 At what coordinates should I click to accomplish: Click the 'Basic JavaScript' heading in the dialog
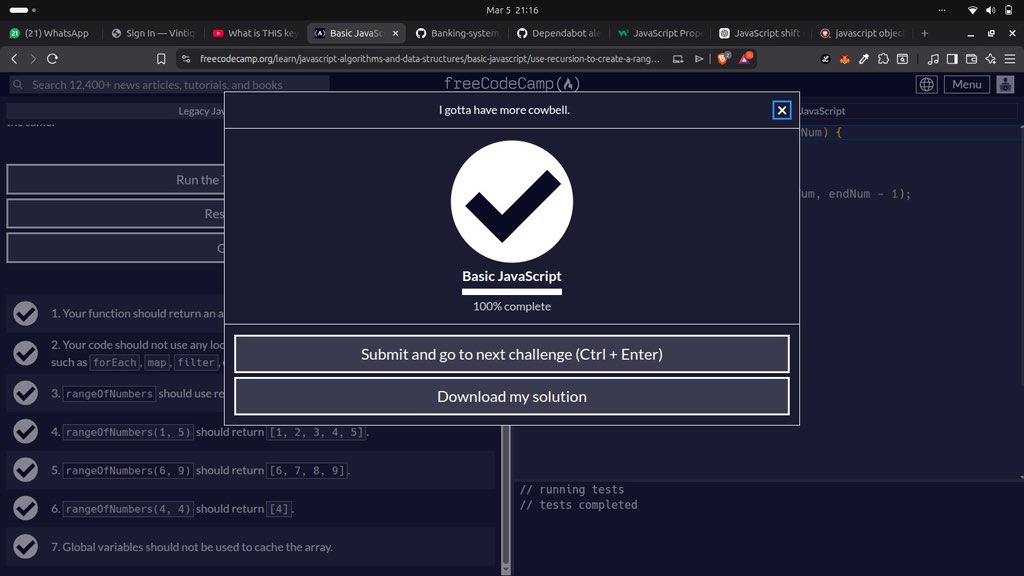[x=512, y=276]
